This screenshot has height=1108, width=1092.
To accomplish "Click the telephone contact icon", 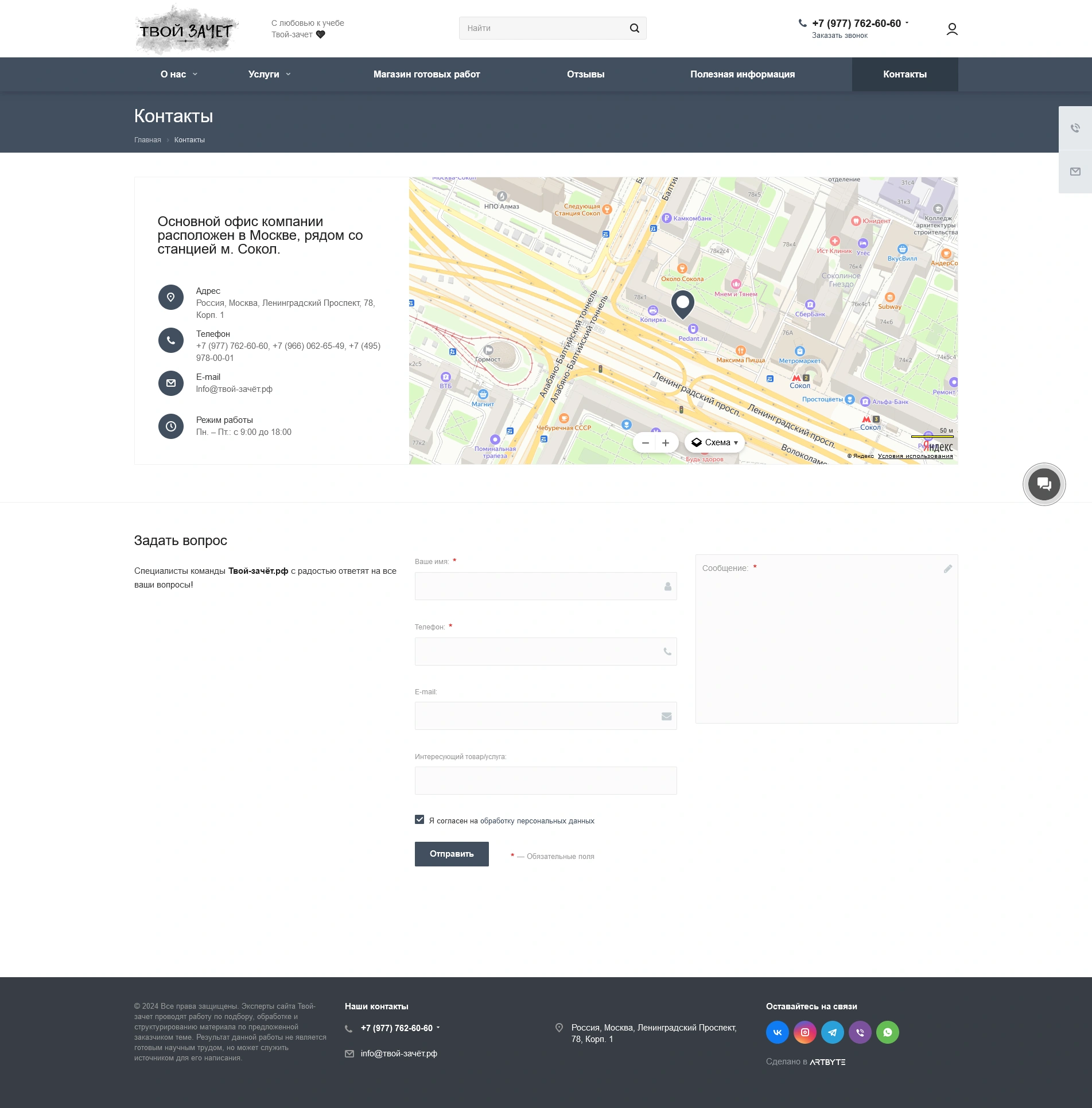I will pyautogui.click(x=170, y=340).
